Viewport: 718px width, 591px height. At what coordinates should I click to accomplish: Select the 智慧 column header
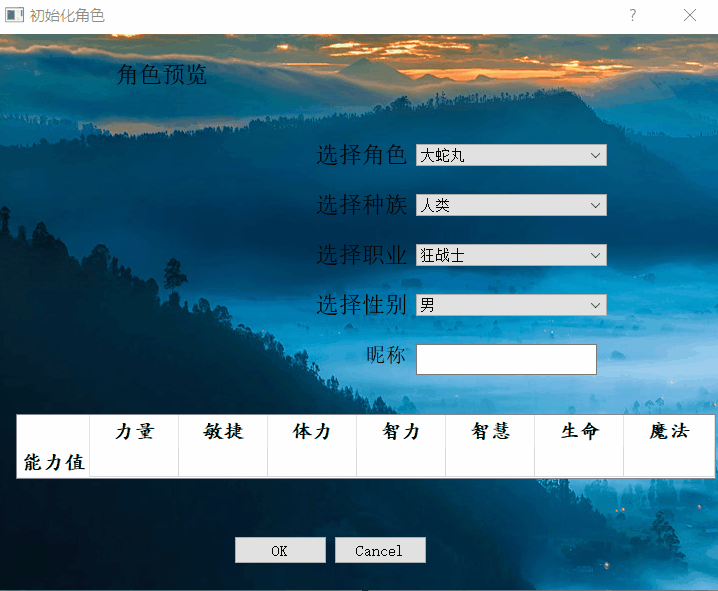tap(490, 431)
